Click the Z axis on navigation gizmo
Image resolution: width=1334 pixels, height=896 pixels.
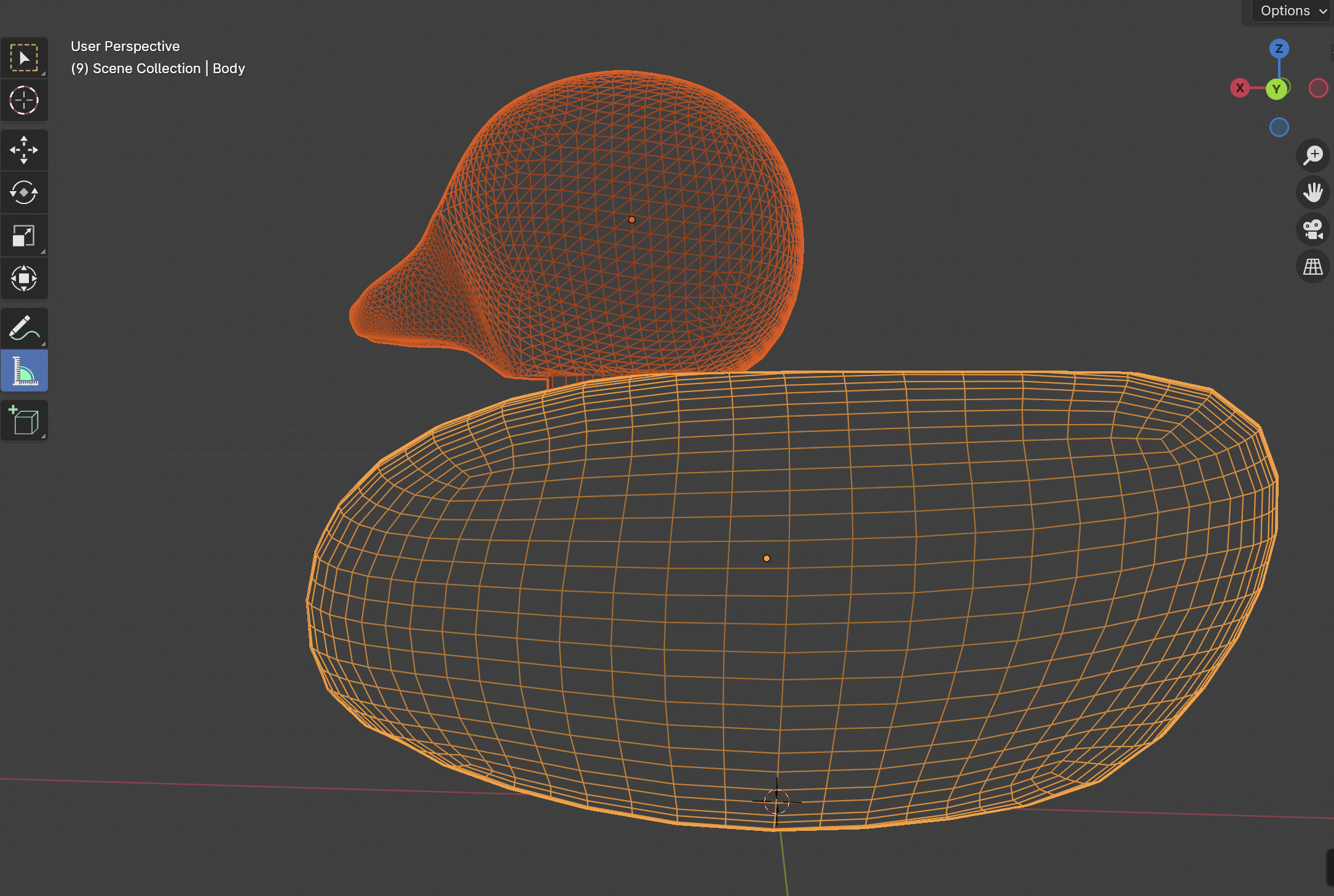pos(1279,49)
